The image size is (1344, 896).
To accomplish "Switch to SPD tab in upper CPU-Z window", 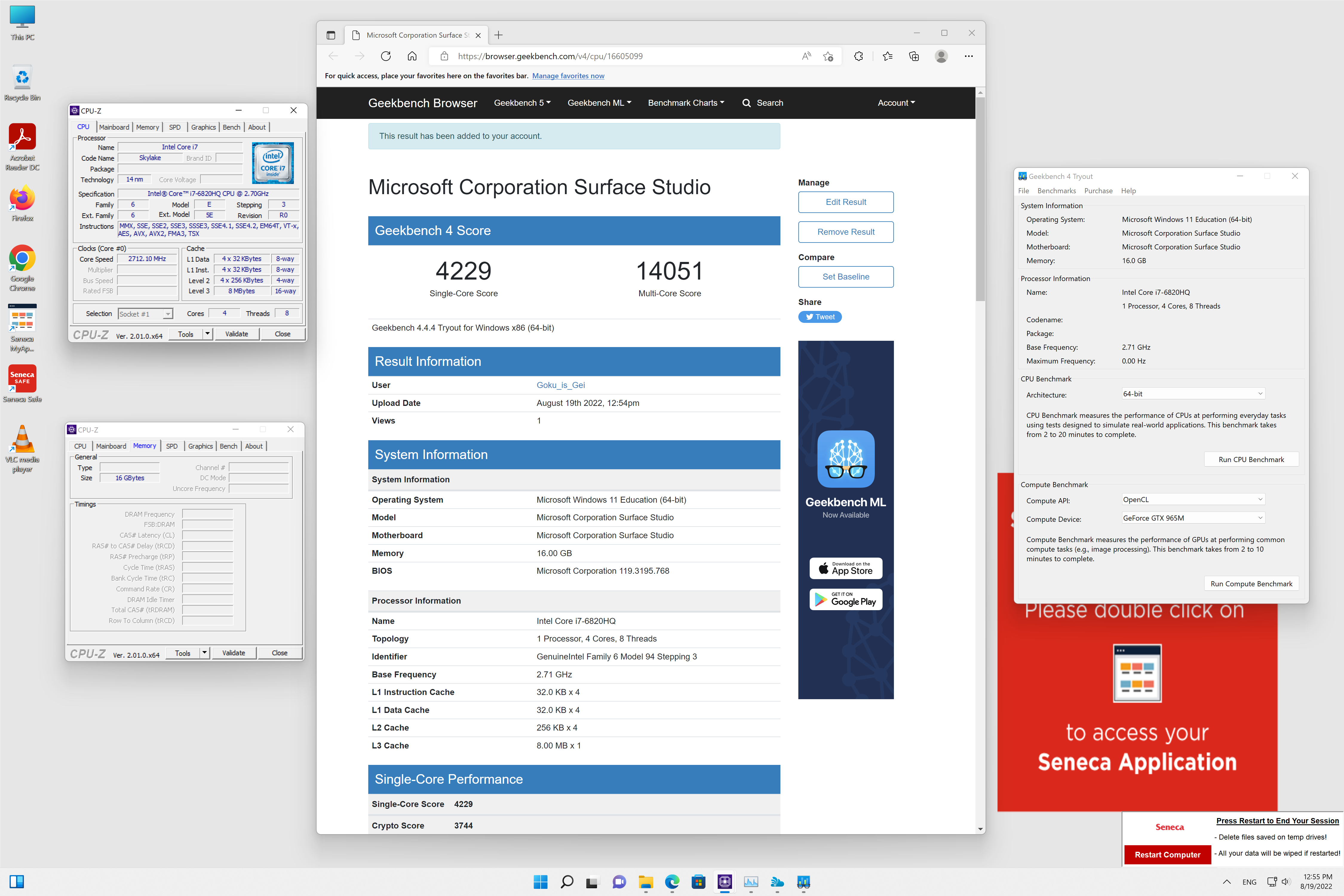I will point(175,127).
